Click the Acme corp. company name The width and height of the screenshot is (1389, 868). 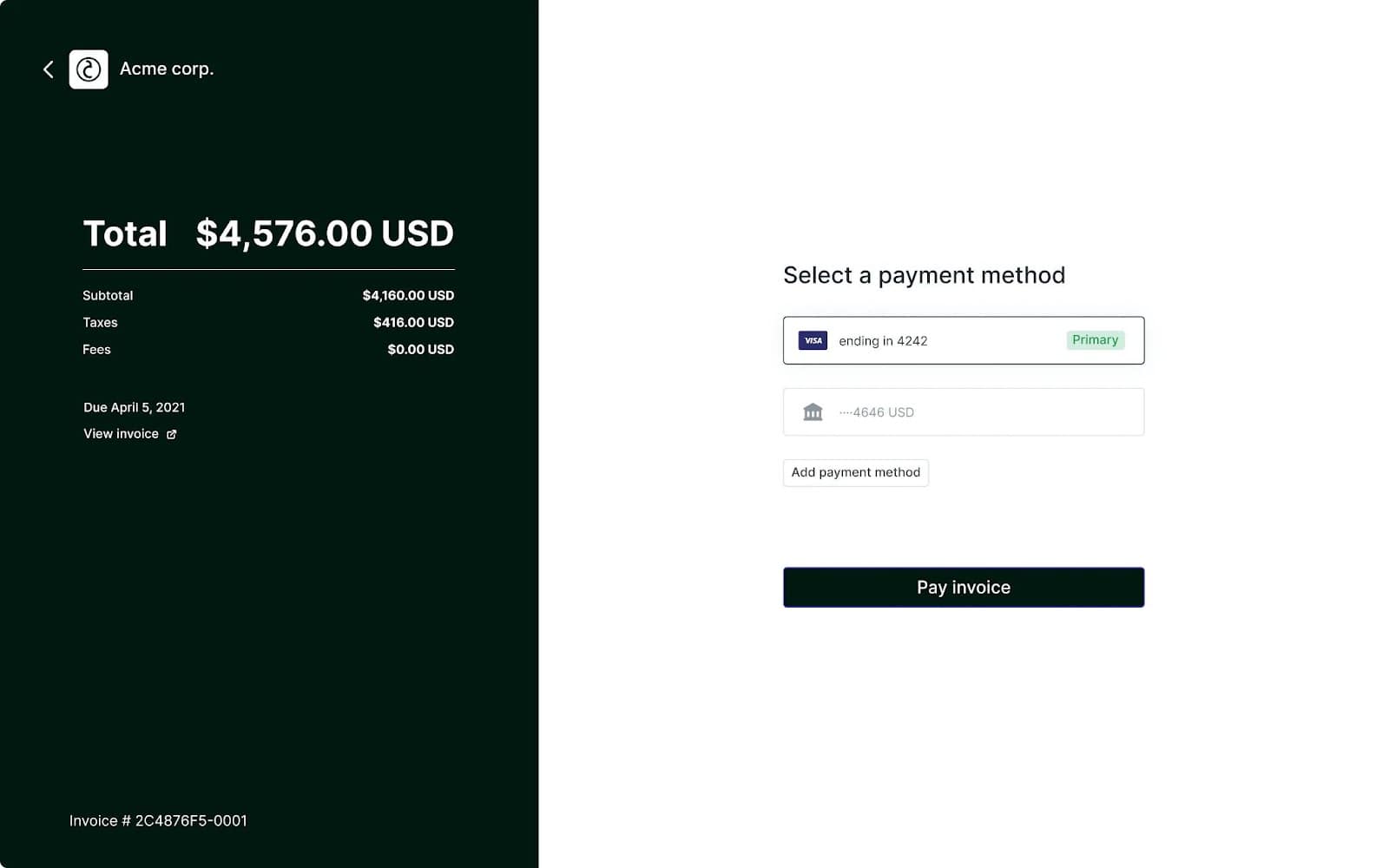coord(166,69)
